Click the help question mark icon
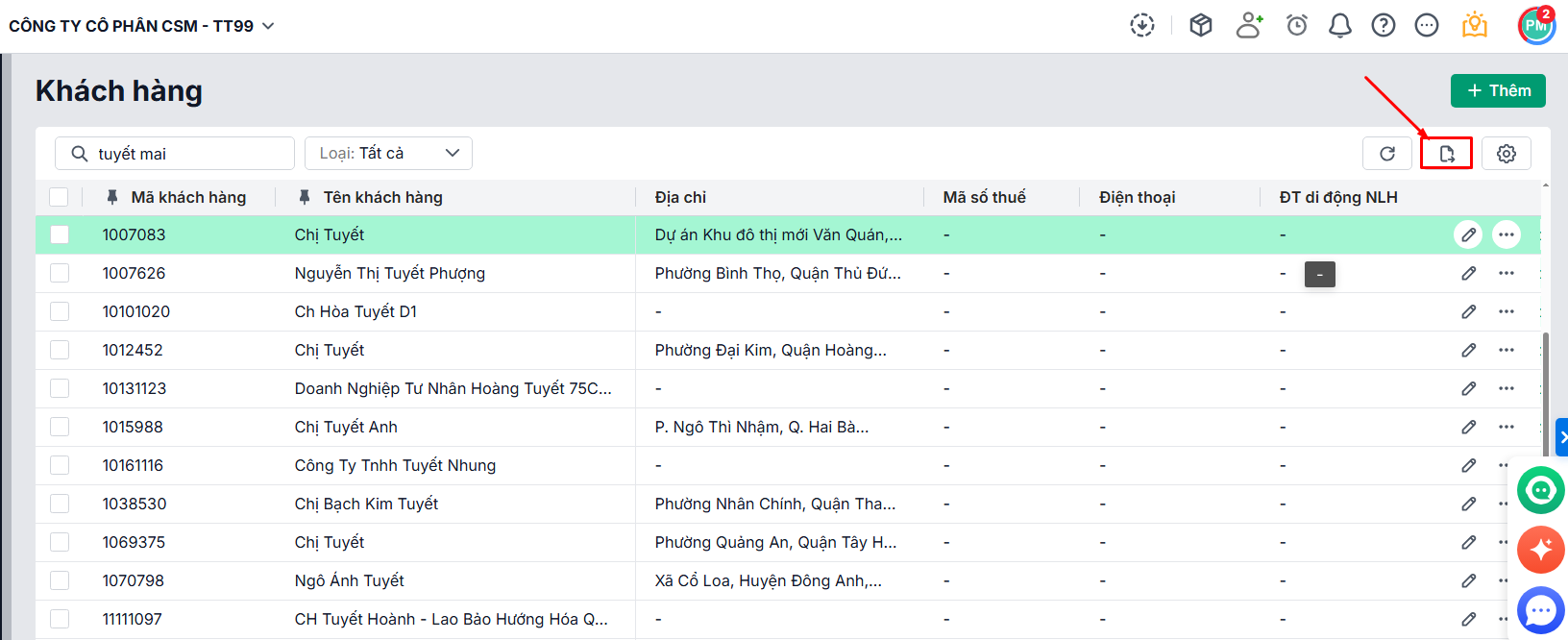 (1383, 26)
